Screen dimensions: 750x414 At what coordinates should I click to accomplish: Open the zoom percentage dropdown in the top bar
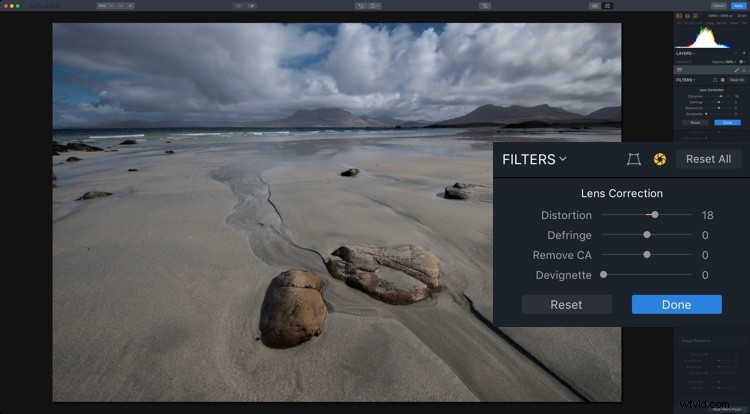click(105, 6)
